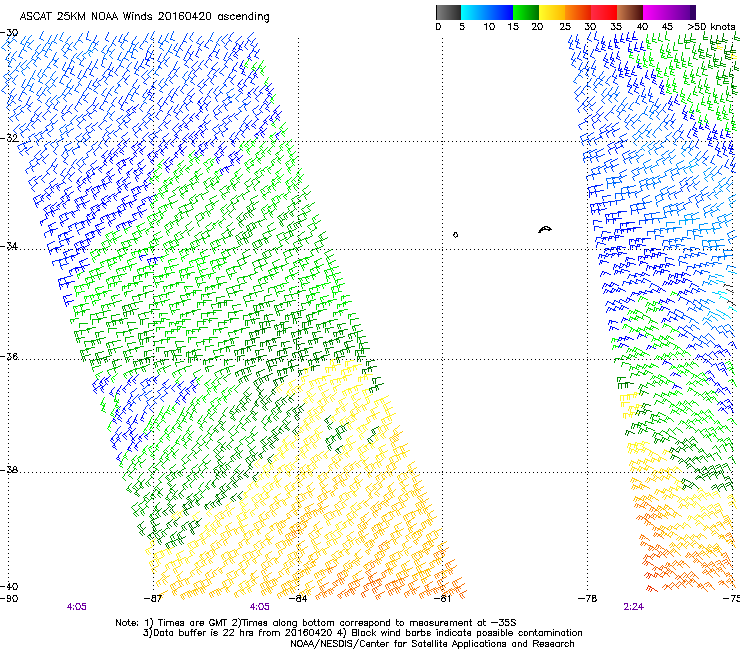Choose the orange 25-30 knots legend segment
Screen dimensions: 740x650
pyautogui.click(x=578, y=12)
